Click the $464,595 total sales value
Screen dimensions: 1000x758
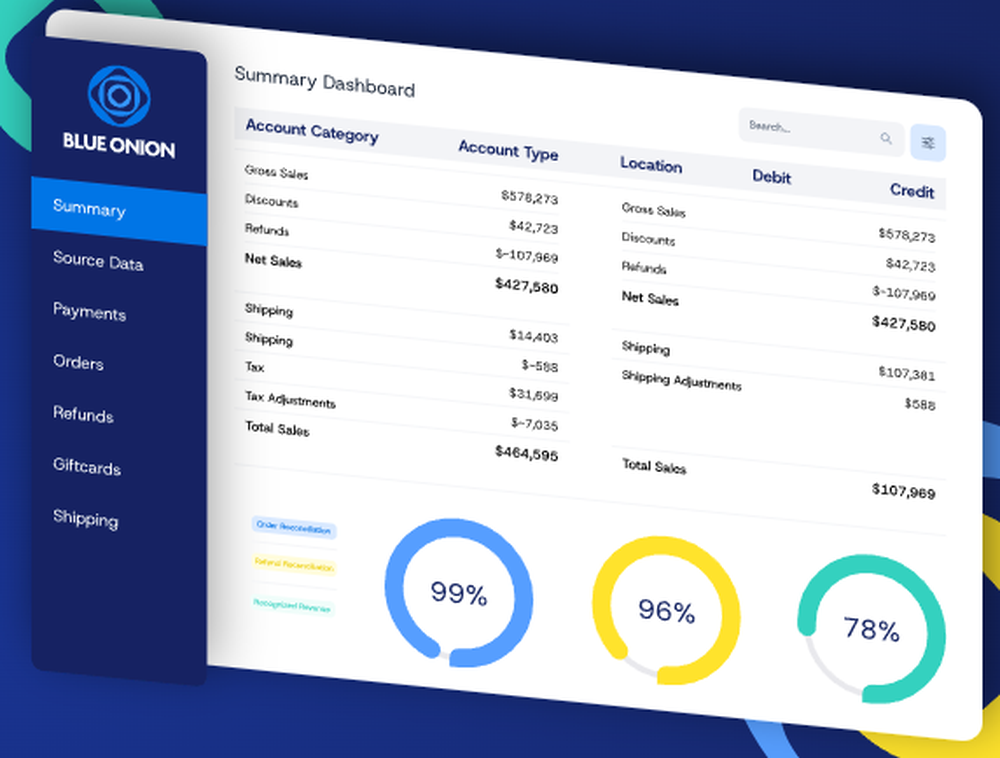click(527, 453)
